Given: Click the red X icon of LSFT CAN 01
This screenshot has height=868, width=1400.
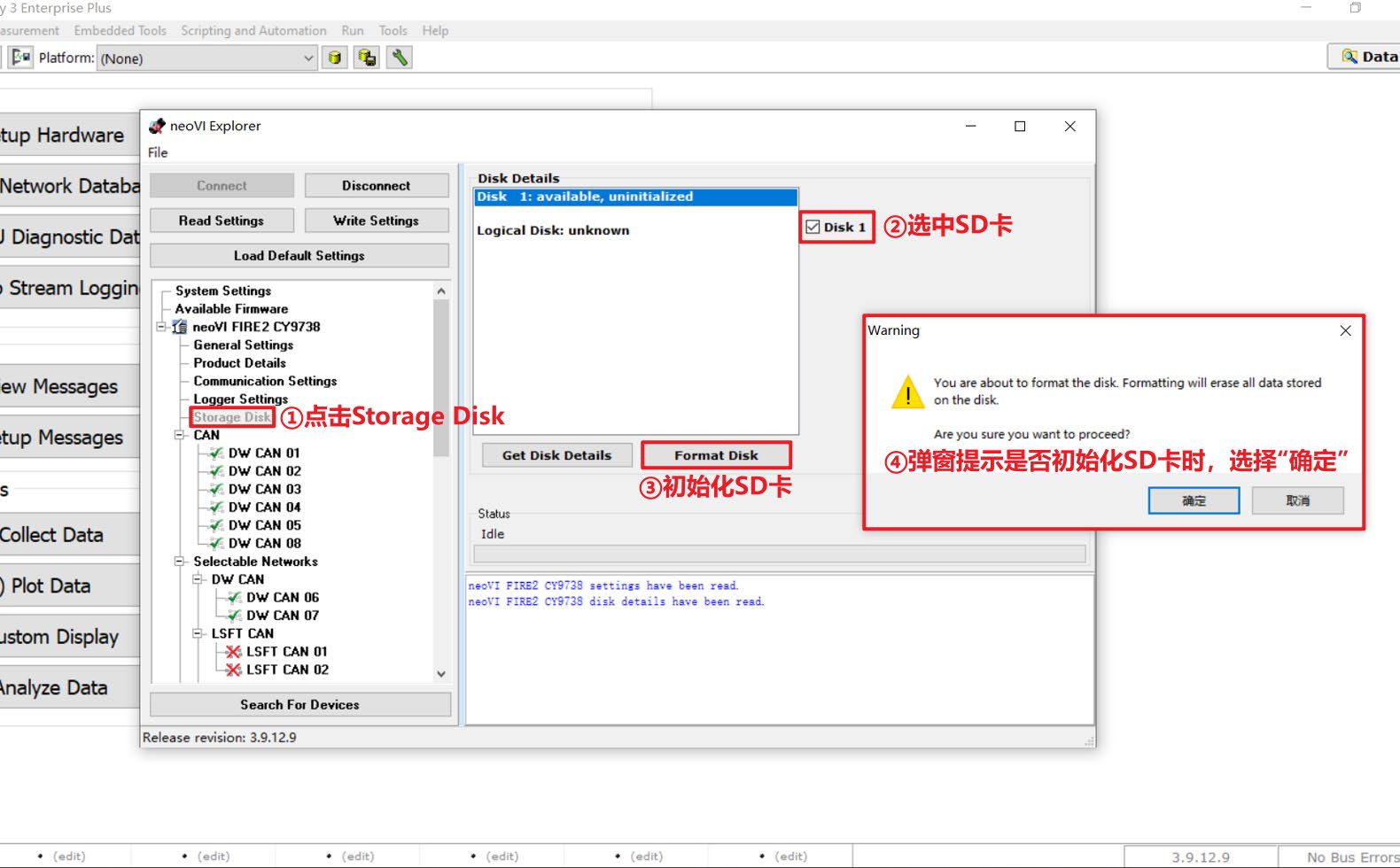Looking at the screenshot, I should [234, 652].
